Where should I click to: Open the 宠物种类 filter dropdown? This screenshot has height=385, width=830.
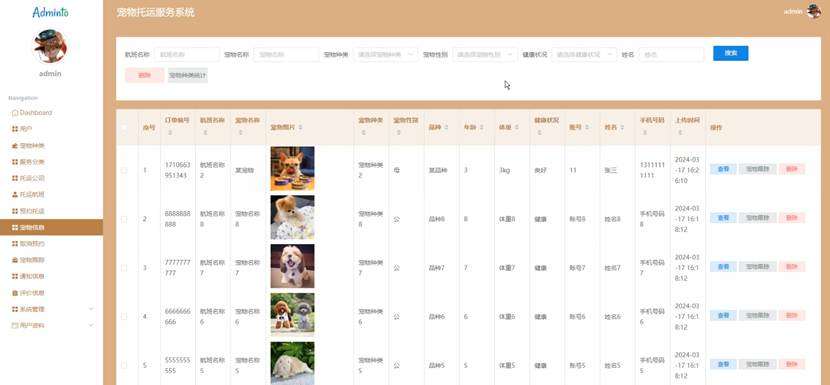coord(385,54)
